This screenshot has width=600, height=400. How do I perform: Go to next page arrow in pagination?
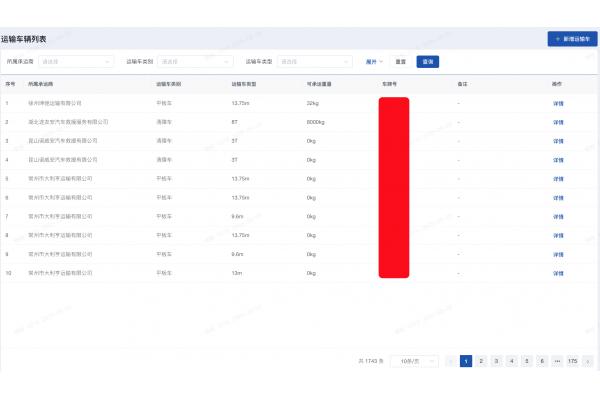pyautogui.click(x=588, y=360)
